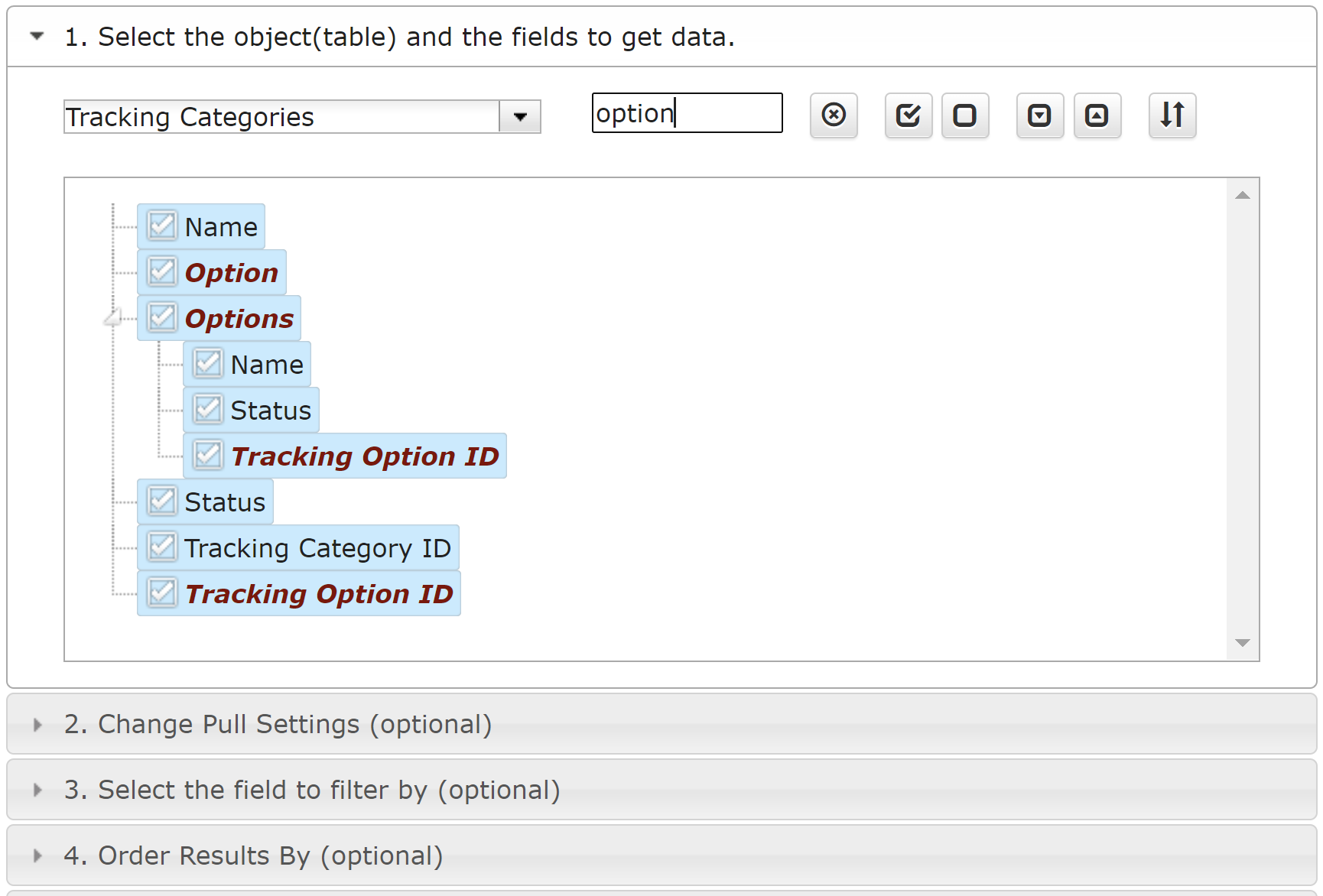Check all fields button
Screen dimensions: 1323x896
(908, 115)
